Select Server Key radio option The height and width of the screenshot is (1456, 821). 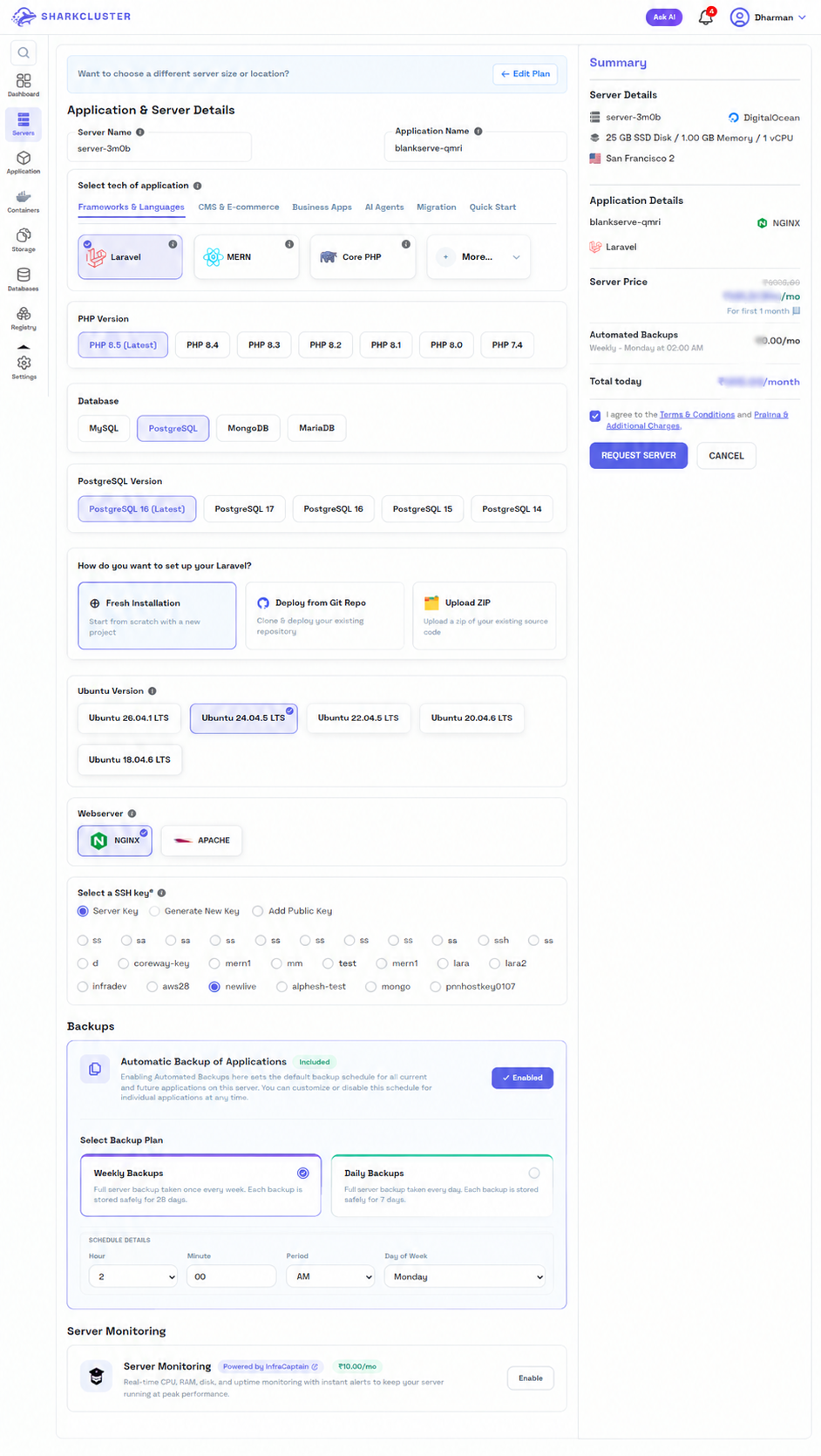click(x=83, y=911)
